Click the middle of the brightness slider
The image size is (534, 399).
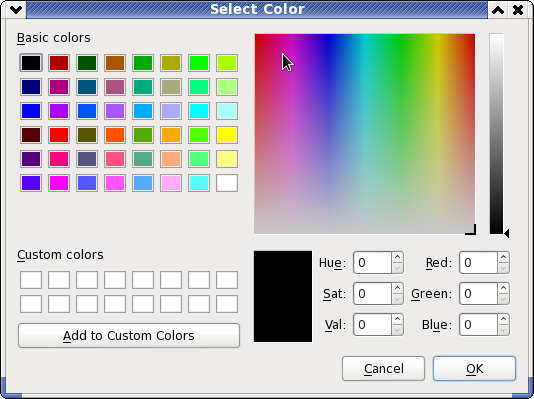click(x=496, y=133)
